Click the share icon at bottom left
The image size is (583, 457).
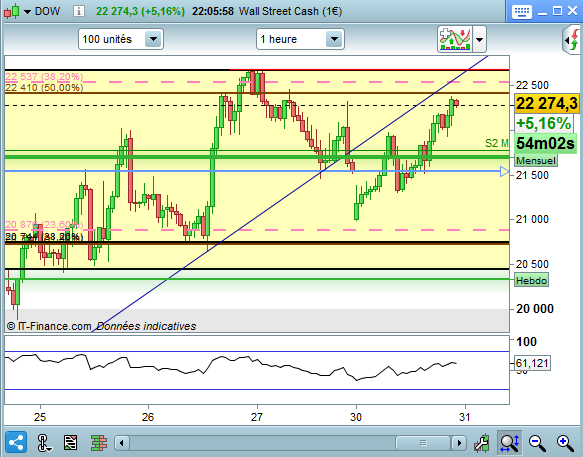pyautogui.click(x=15, y=442)
